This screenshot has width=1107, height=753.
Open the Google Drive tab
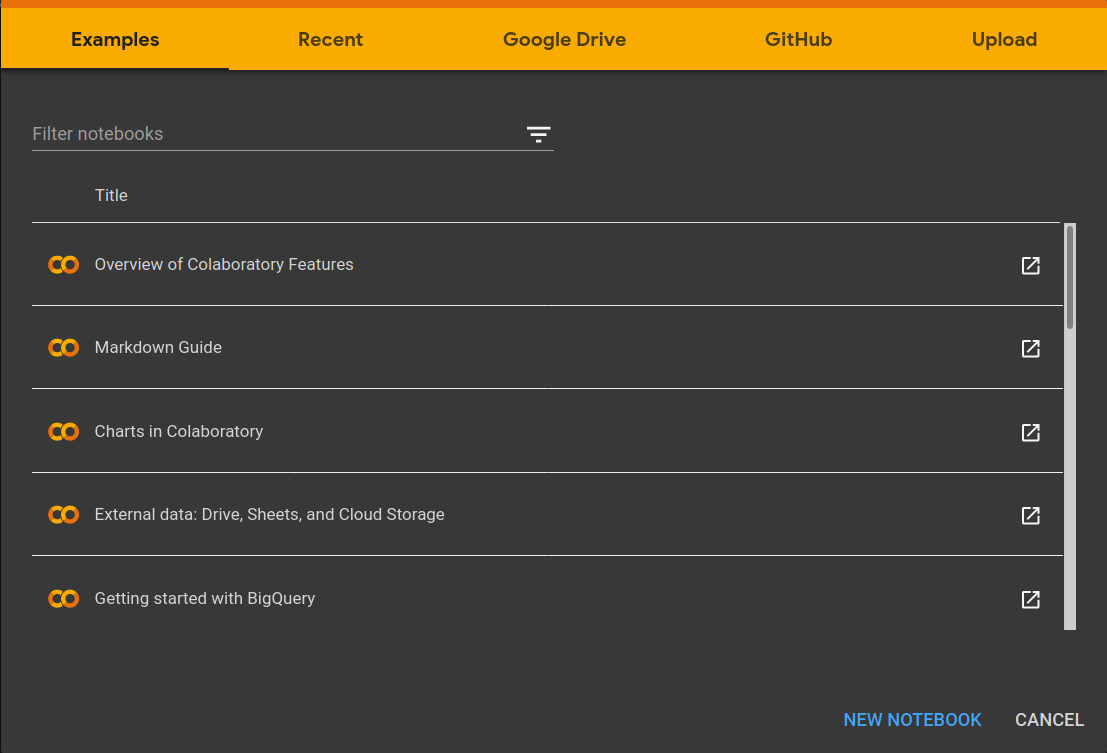coord(564,40)
